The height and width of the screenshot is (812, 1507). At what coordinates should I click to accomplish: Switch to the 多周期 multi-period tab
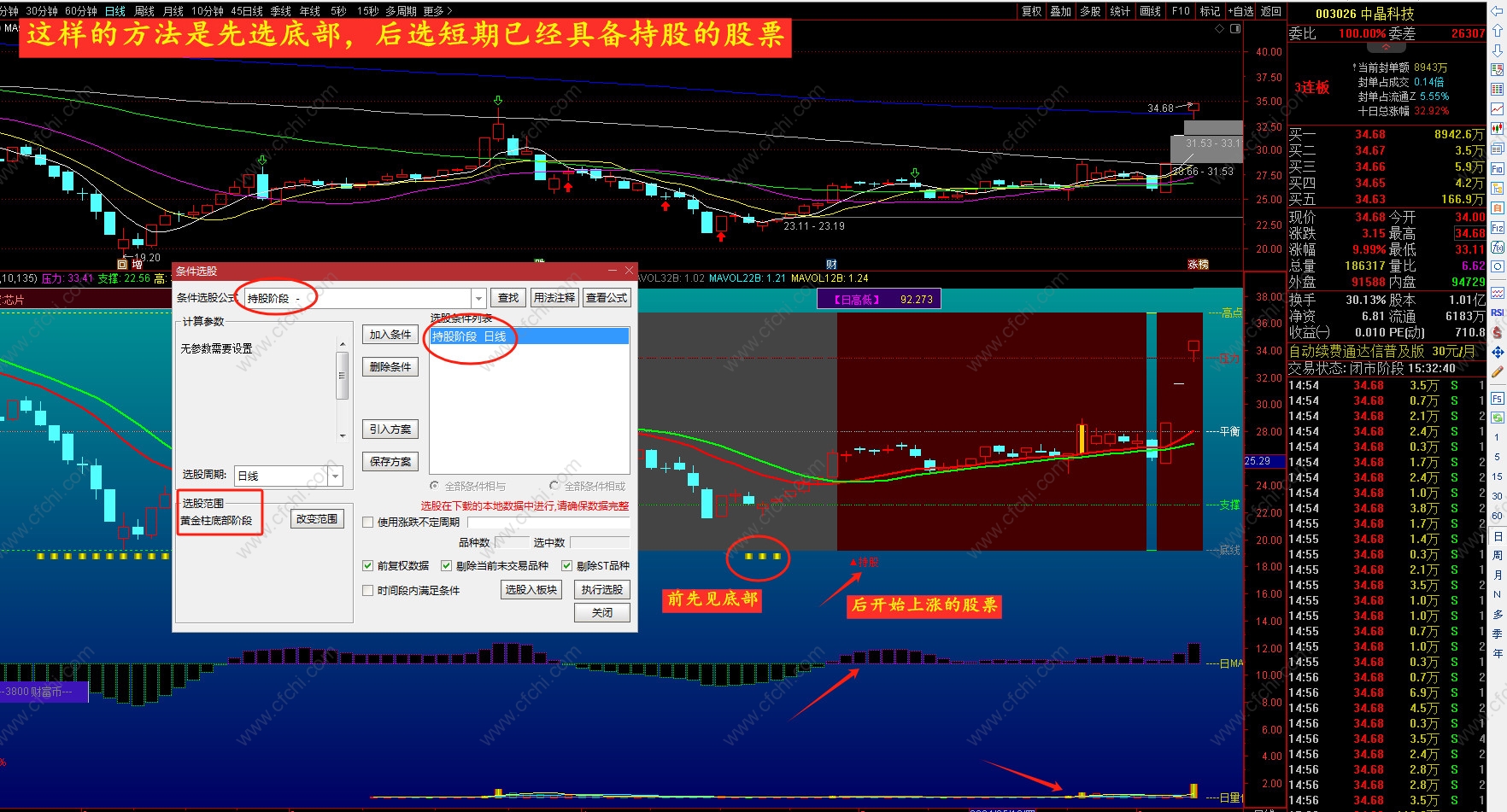coord(402,11)
